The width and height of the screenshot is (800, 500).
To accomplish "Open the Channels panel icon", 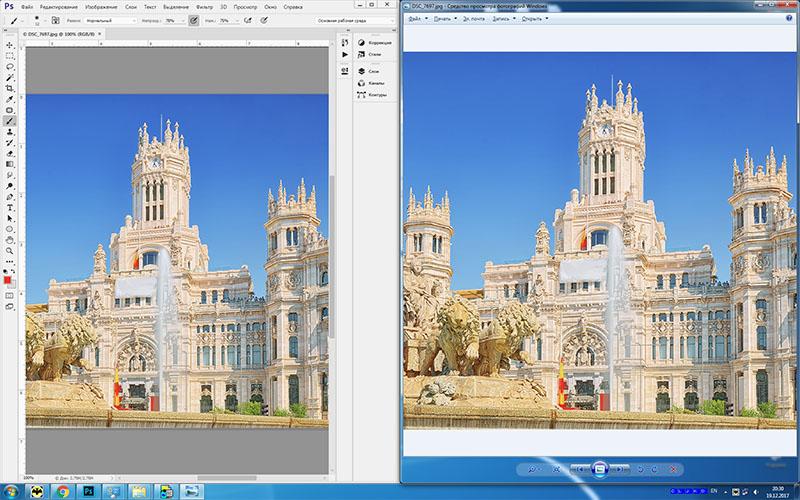I will 361,83.
